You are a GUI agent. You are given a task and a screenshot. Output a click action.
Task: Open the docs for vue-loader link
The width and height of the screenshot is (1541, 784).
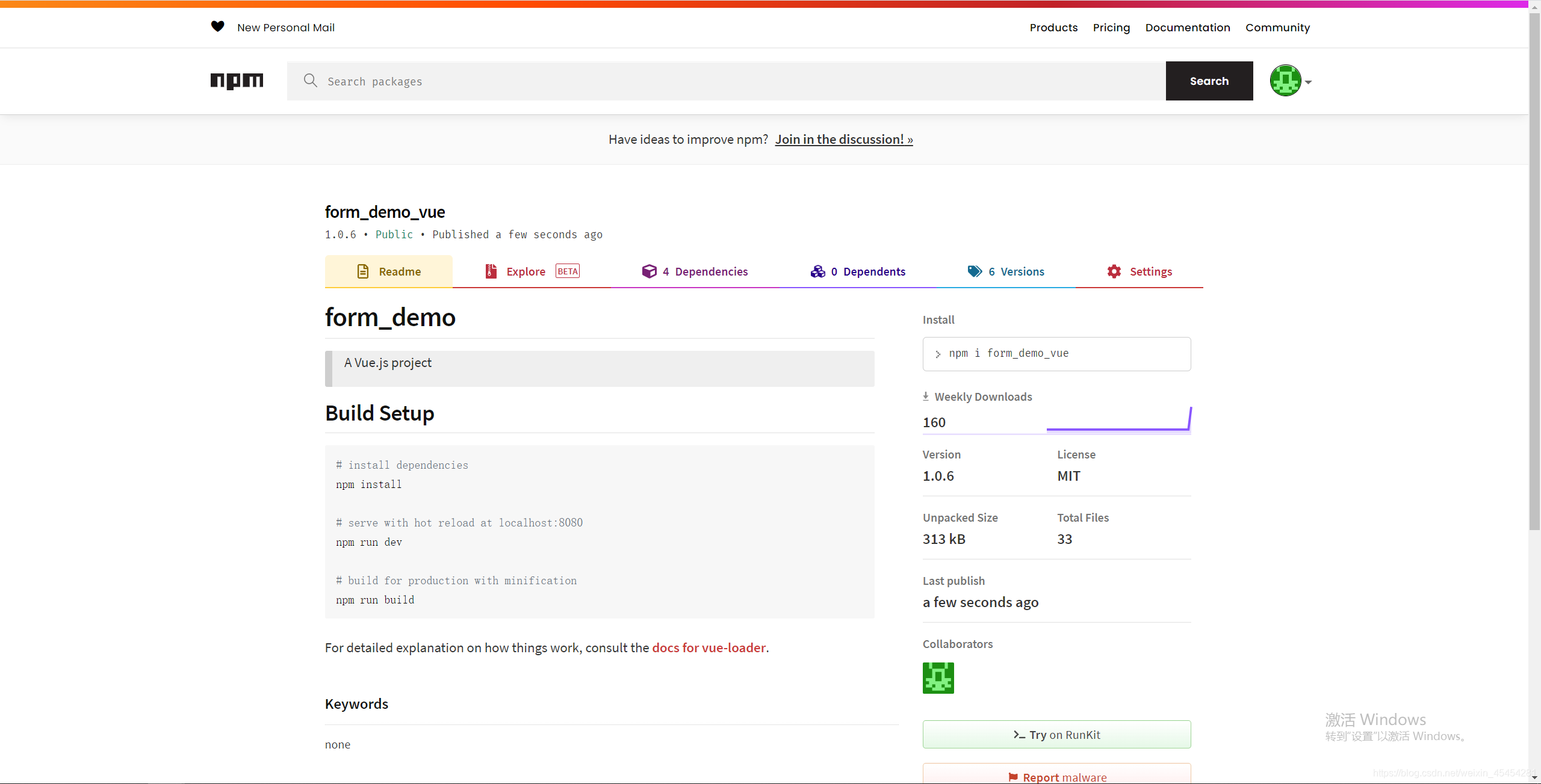pos(708,647)
